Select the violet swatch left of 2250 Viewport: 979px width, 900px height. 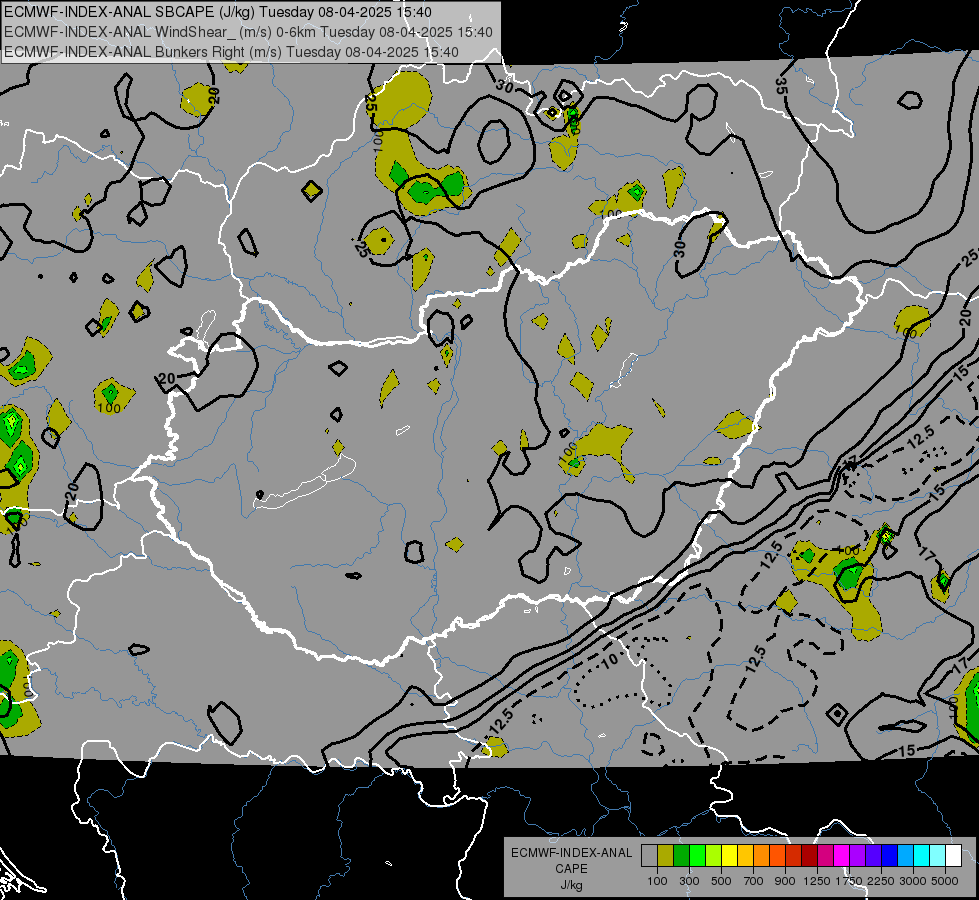[x=873, y=855]
